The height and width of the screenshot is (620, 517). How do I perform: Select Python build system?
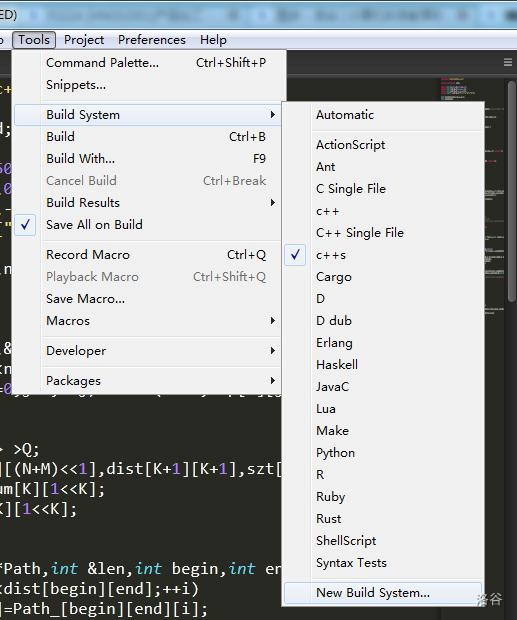[x=383, y=453]
